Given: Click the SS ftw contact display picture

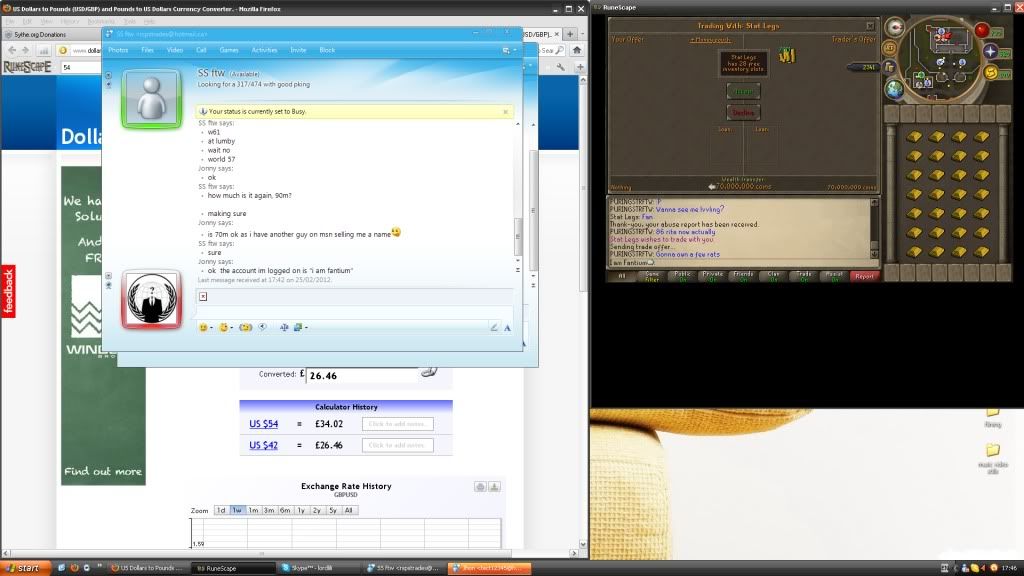Looking at the screenshot, I should click(152, 99).
